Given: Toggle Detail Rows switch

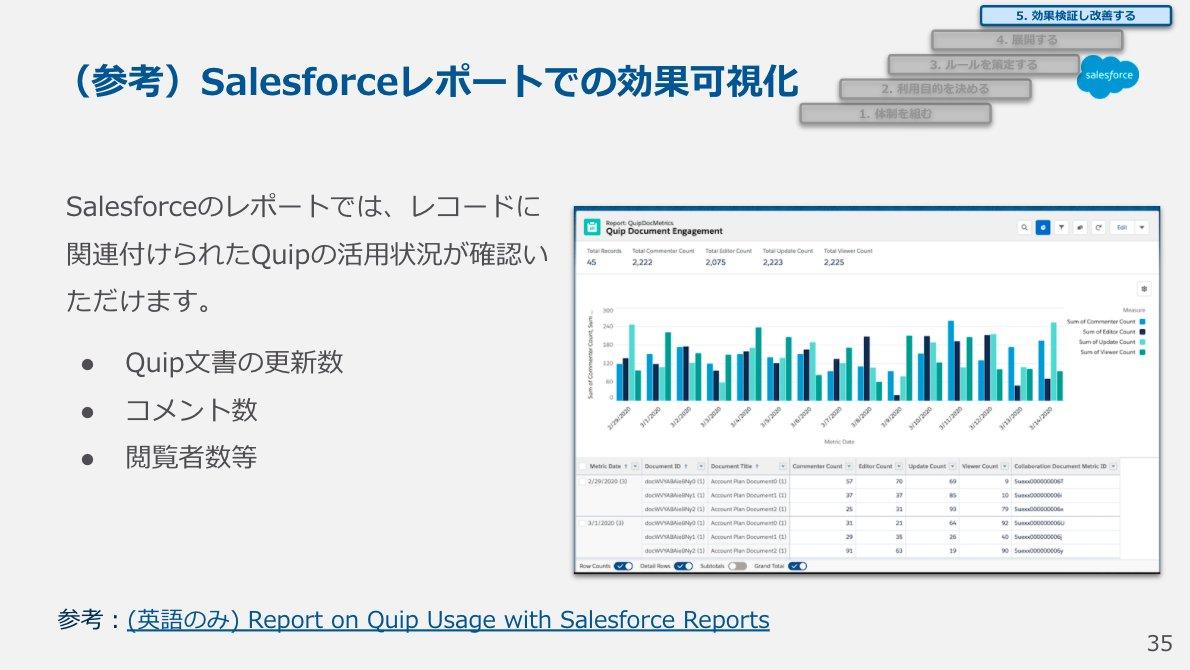Looking at the screenshot, I should [x=683, y=566].
